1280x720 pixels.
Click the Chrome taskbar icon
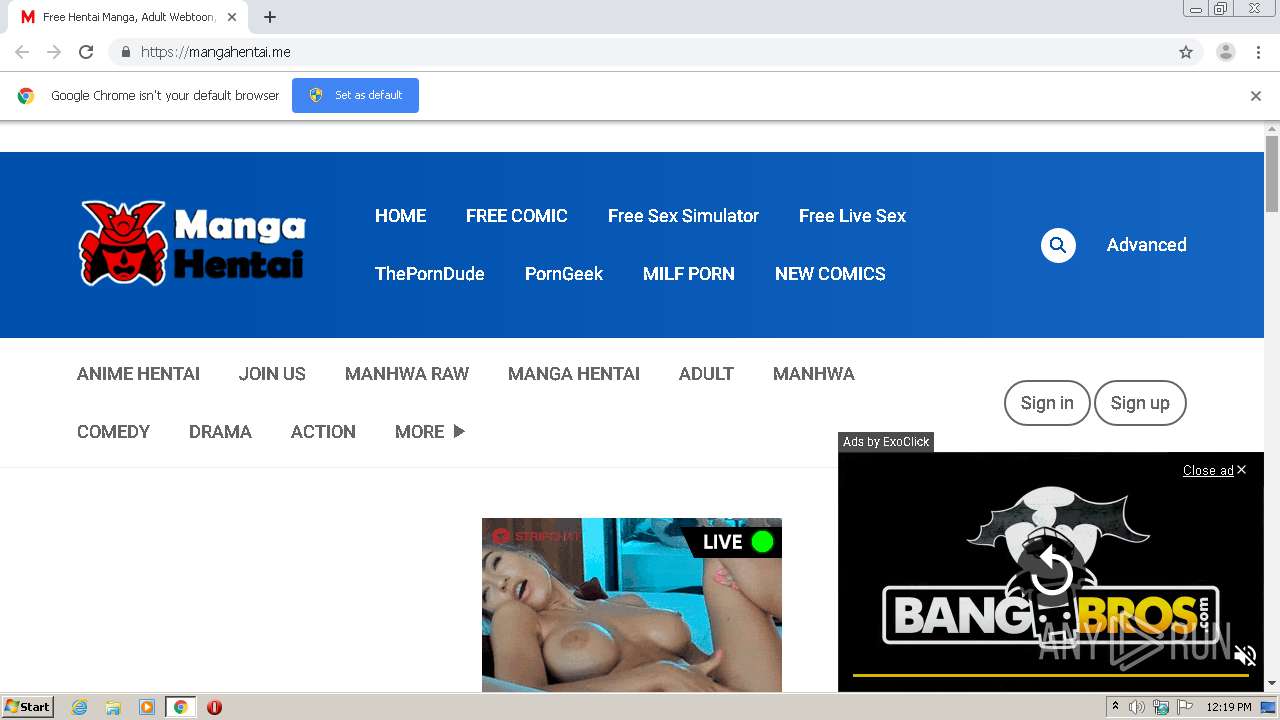click(x=180, y=707)
